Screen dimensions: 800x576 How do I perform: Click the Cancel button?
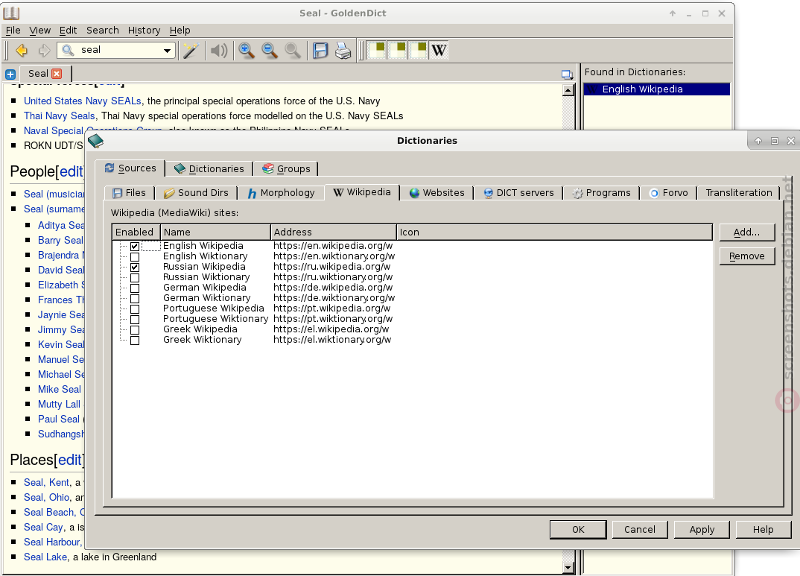tap(640, 530)
